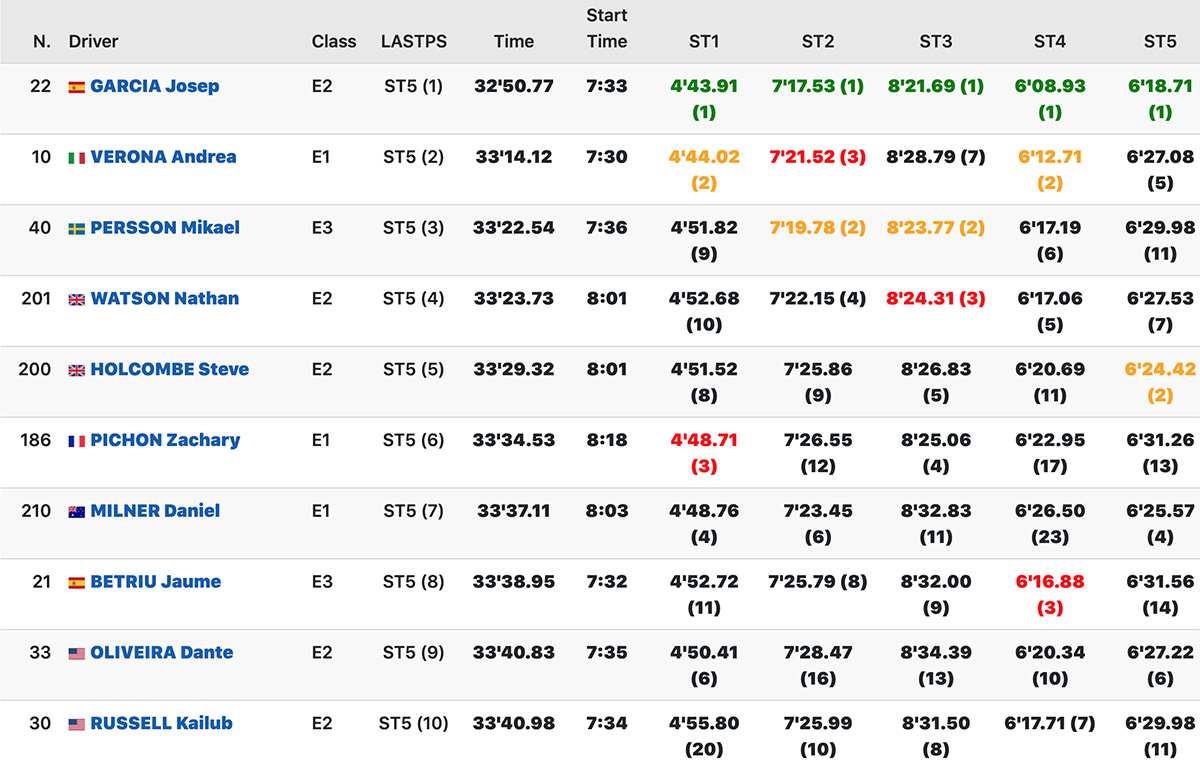Click the Spain flag beside BETRIU Jaume
This screenshot has width=1200, height=769.
pyautogui.click(x=76, y=584)
